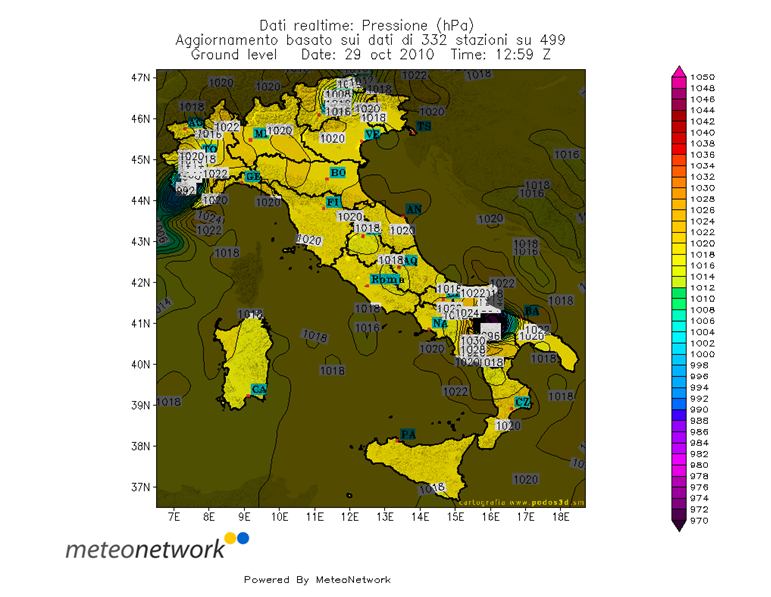This screenshot has width=771, height=597.
Task: Select the TS city label
Action: (424, 126)
